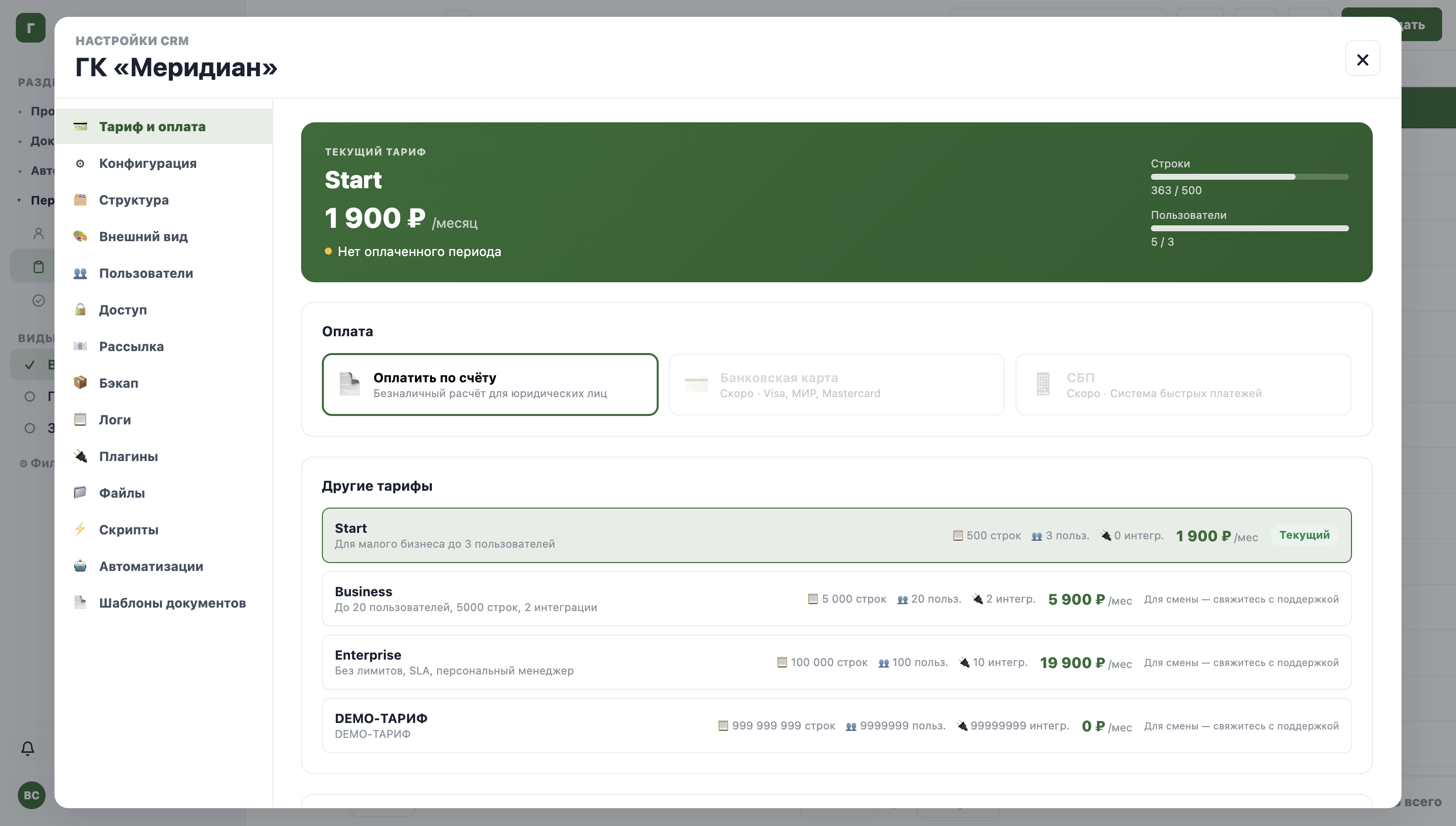Viewport: 1456px width, 826px height.
Task: Click the invoice document icon in Оплатить по счёту
Action: 350,384
